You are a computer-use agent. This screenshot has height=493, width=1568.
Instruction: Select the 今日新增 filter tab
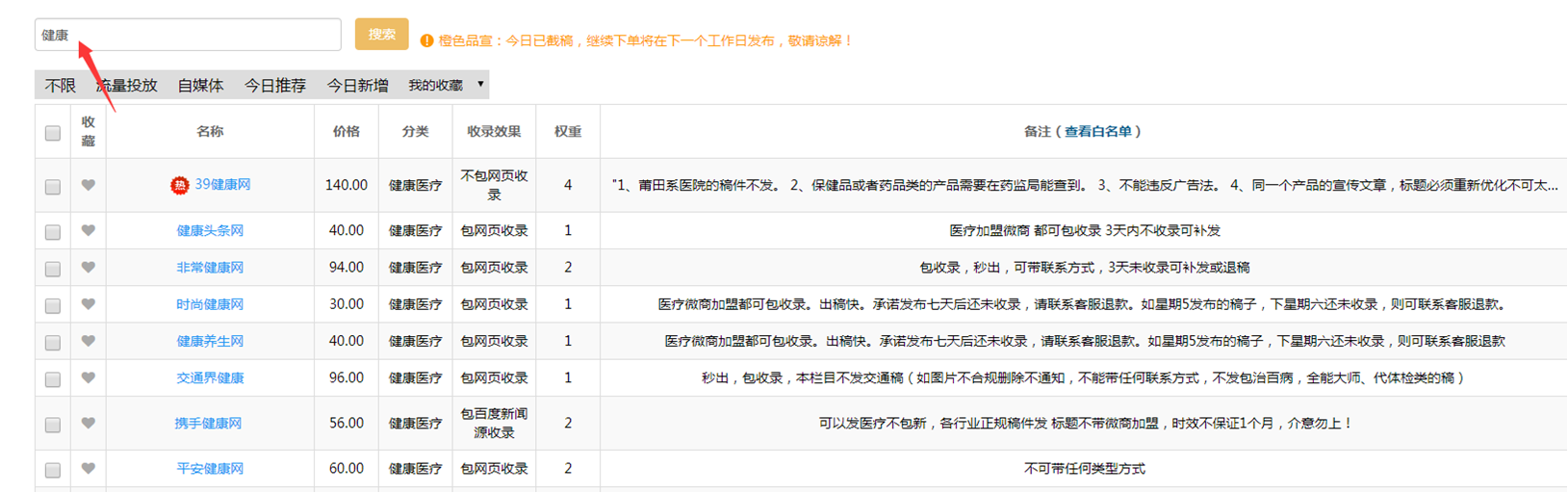357,86
